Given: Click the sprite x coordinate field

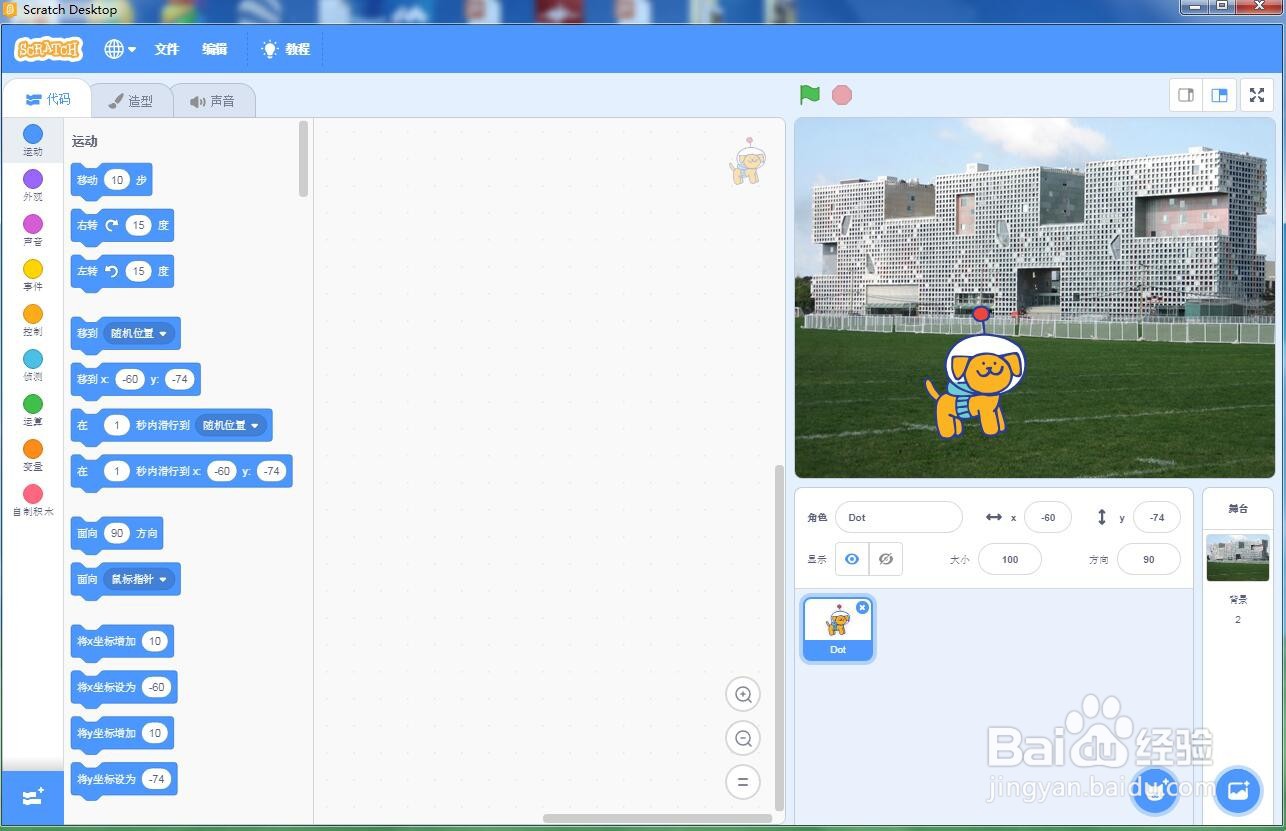Looking at the screenshot, I should click(x=1048, y=517).
